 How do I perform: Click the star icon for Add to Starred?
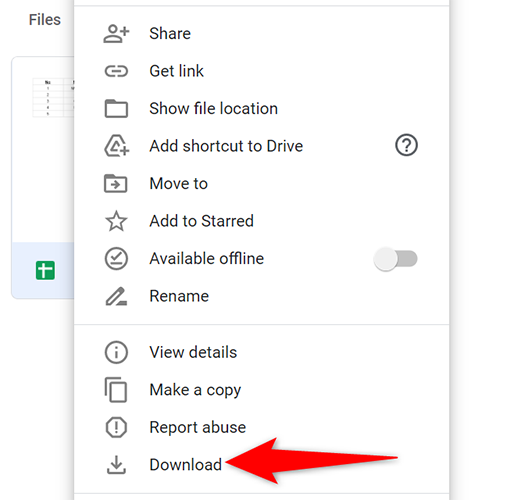pyautogui.click(x=116, y=221)
